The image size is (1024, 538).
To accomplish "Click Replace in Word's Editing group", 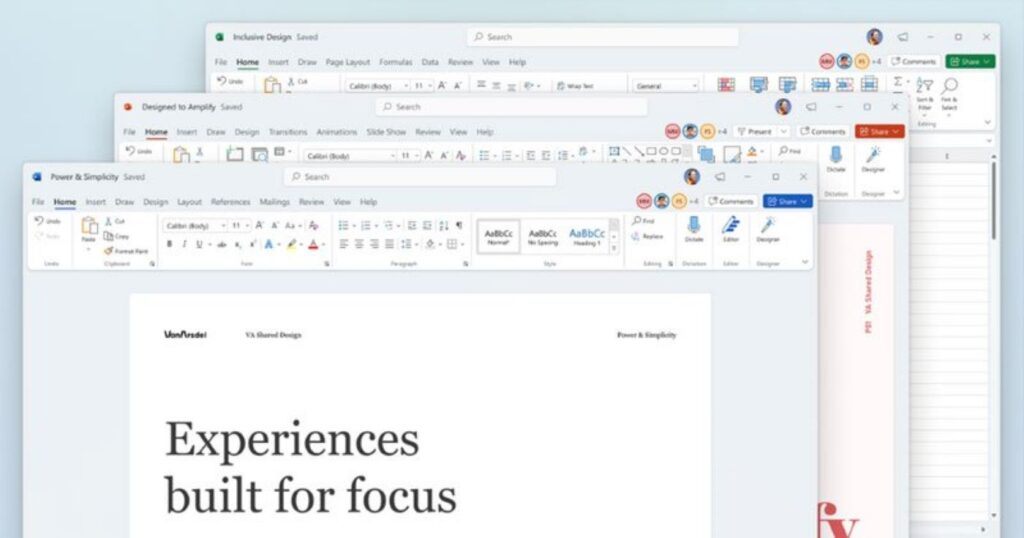I will click(647, 236).
